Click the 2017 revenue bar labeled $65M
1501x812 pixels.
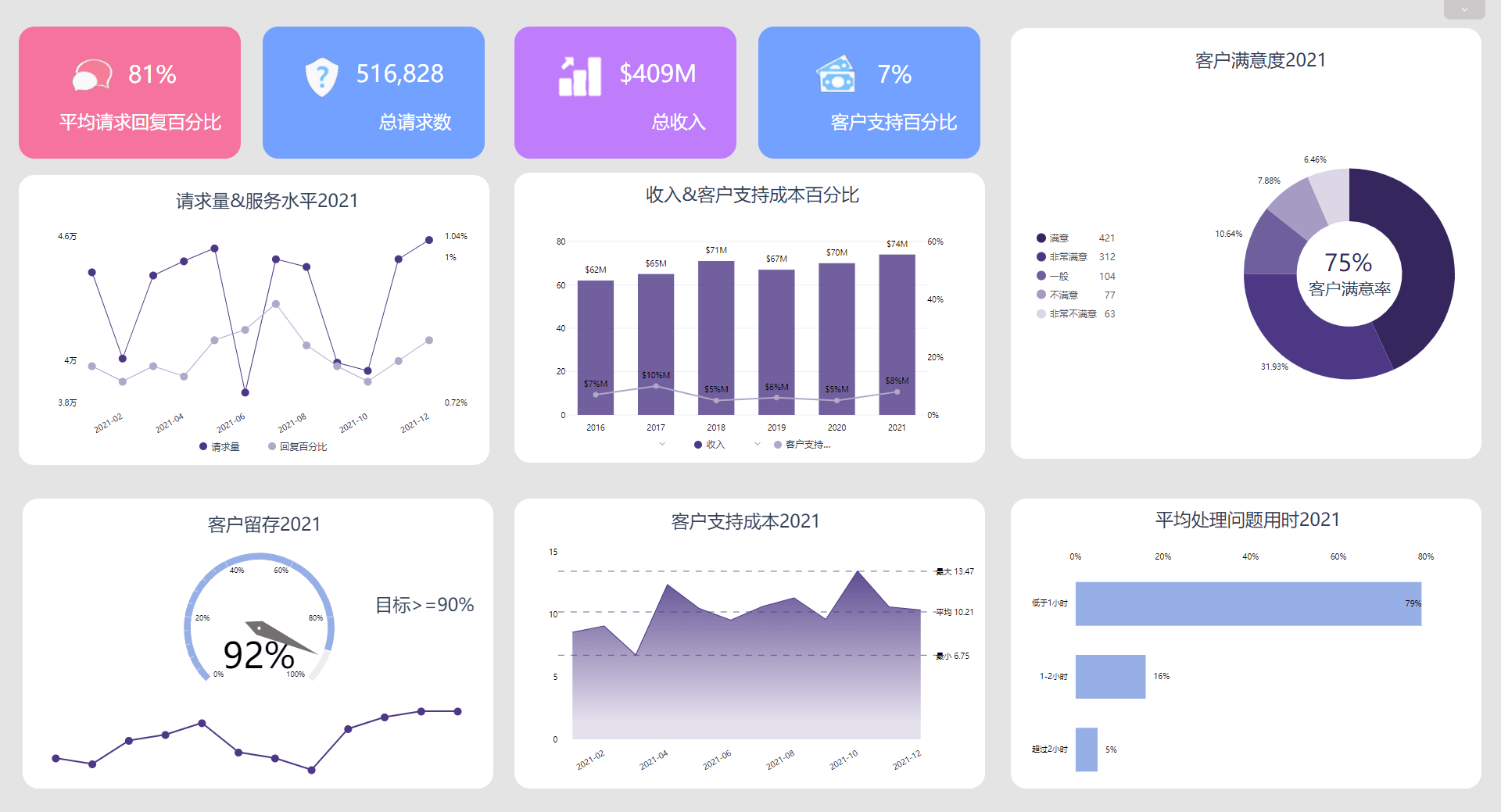point(656,345)
